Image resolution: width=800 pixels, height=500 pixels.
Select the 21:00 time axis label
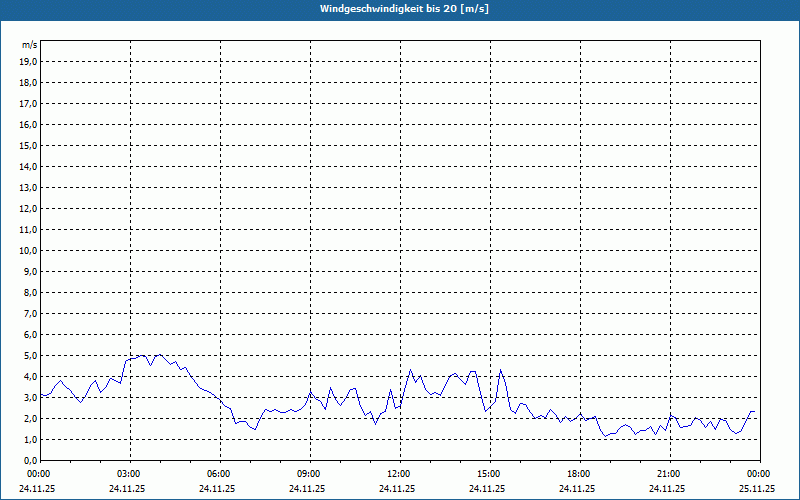[x=669, y=474]
